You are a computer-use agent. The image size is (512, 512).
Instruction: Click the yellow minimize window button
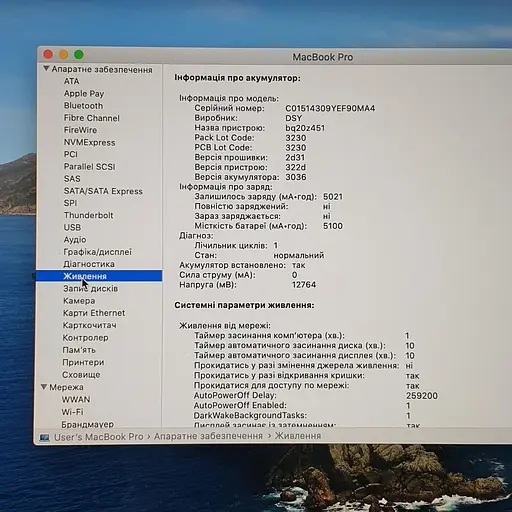[x=63, y=54]
